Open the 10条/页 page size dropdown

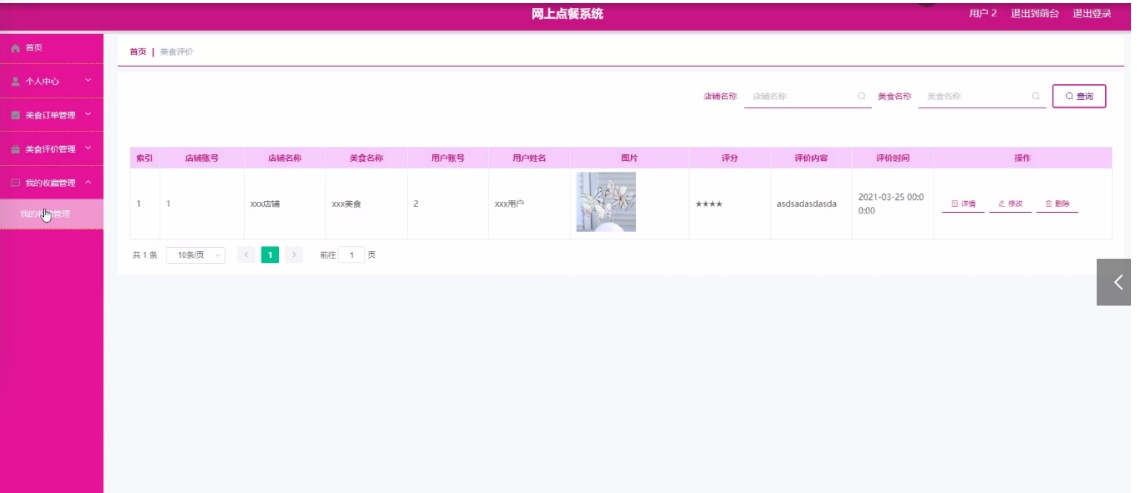pyautogui.click(x=196, y=255)
